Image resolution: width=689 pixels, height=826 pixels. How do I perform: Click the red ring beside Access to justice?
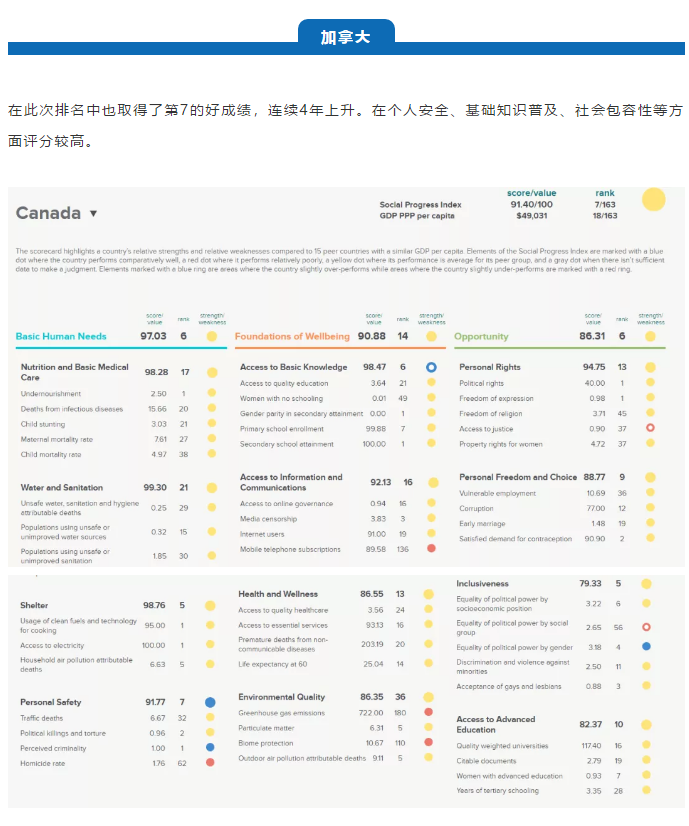coord(650,428)
